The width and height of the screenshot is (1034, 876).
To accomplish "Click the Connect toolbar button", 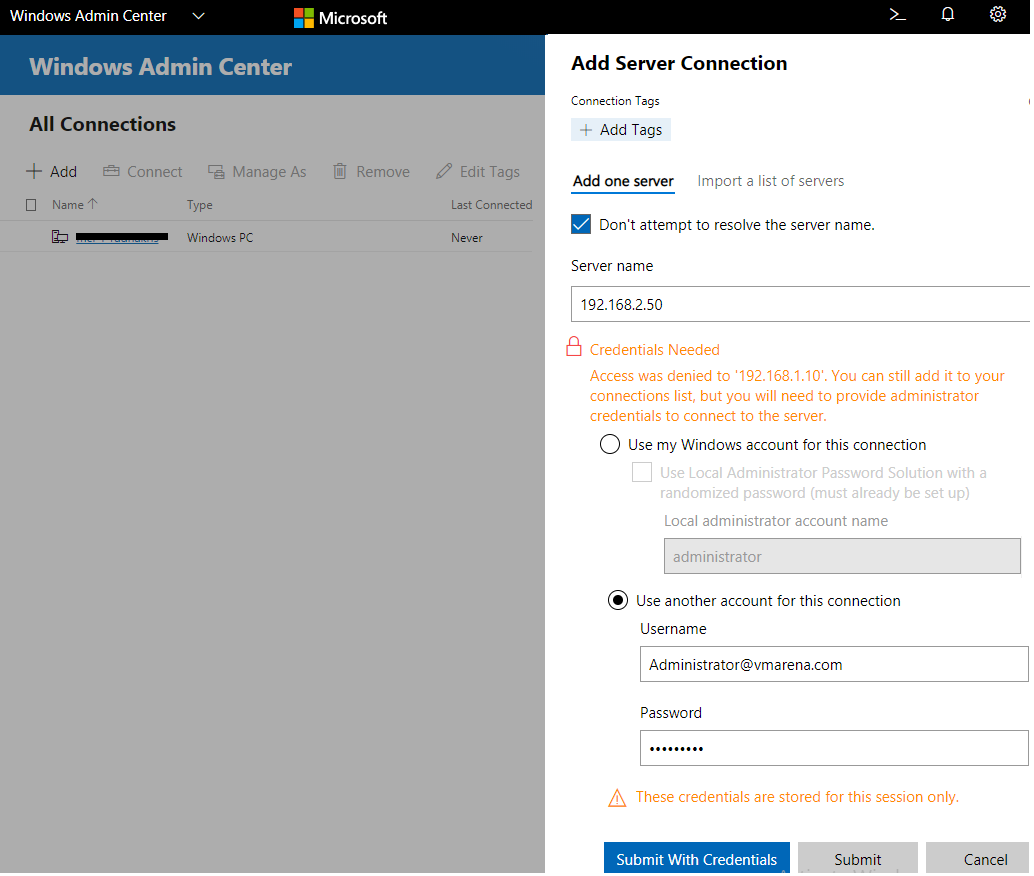I will click(x=142, y=172).
